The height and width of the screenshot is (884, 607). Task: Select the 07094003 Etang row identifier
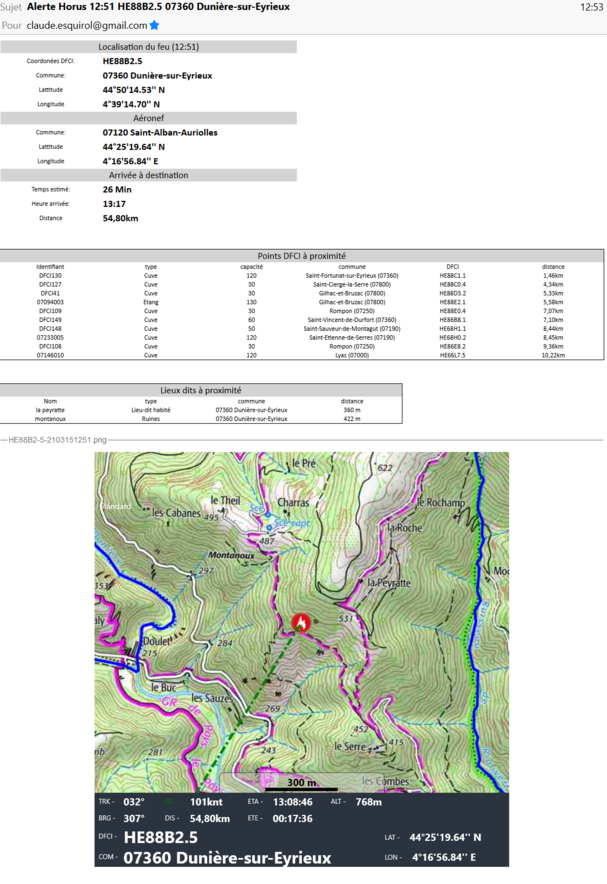pyautogui.click(x=50, y=301)
